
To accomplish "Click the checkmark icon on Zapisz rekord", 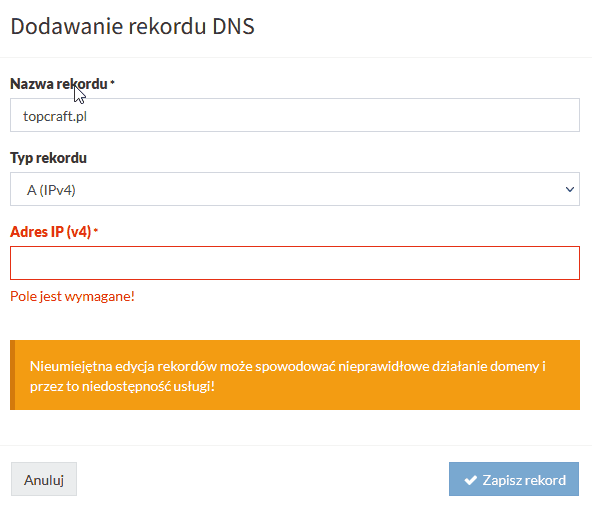I will point(470,480).
